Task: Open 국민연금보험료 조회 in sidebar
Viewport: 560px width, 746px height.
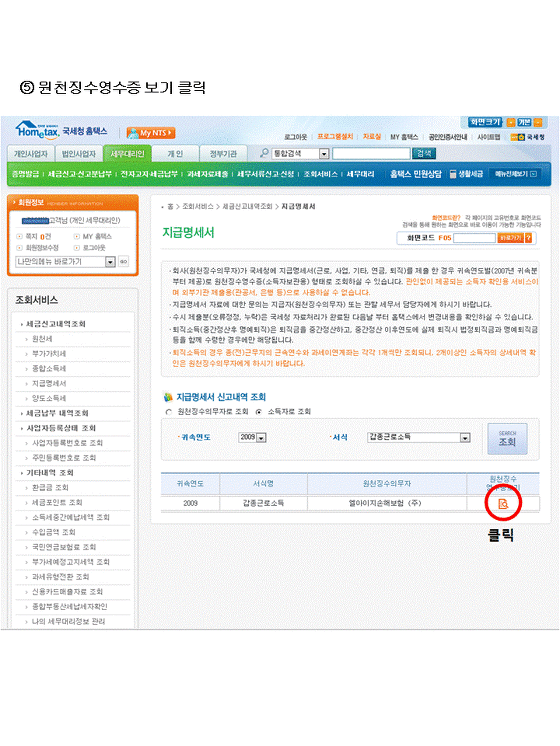Action: click(64, 547)
